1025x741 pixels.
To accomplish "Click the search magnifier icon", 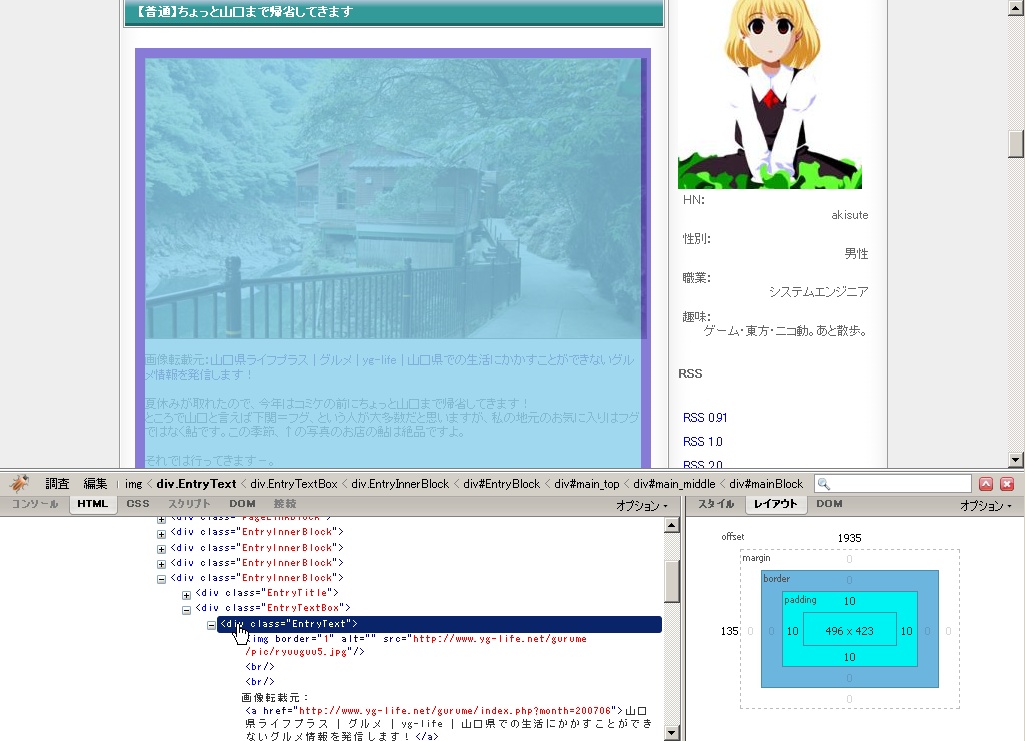I will (824, 484).
